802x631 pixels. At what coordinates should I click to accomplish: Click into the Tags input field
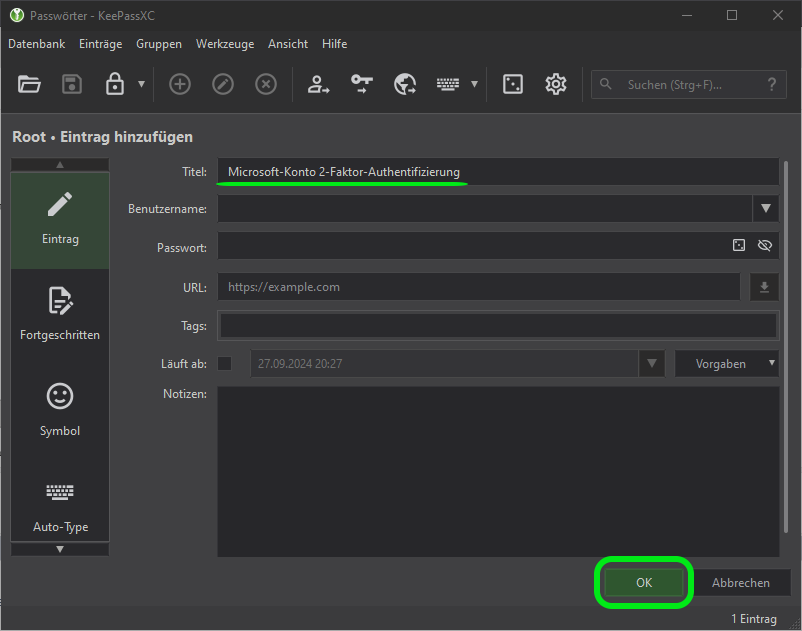(498, 326)
